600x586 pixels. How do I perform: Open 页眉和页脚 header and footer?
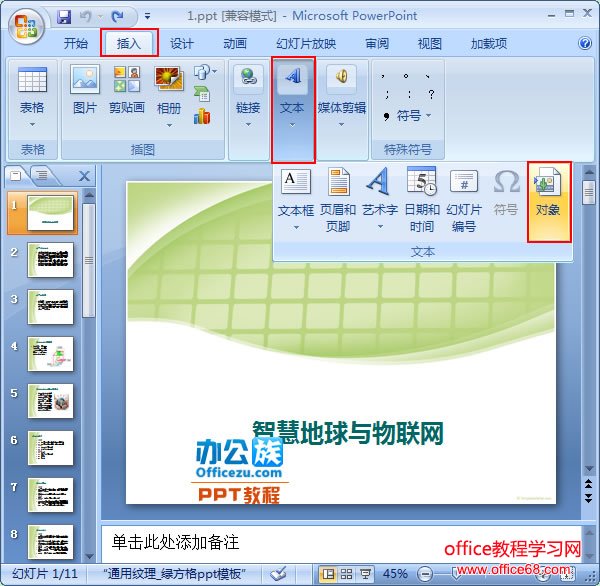(338, 200)
